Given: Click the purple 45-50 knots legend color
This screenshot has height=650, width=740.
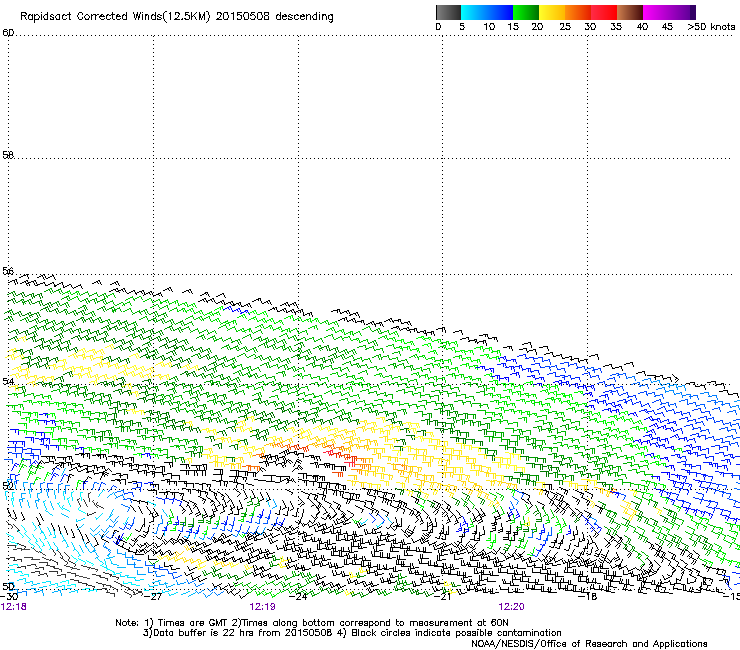Looking at the screenshot, I should tap(682, 12).
